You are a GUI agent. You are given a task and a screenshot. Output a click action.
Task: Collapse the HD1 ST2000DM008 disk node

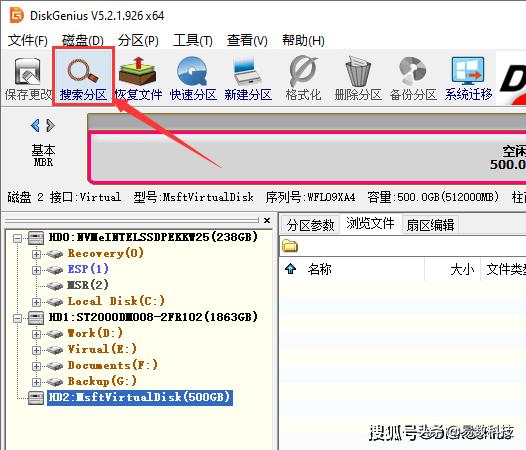point(17,318)
